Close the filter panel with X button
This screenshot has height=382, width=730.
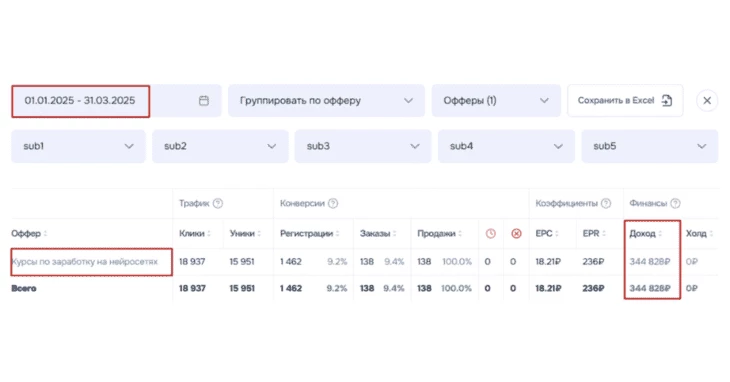tap(707, 101)
